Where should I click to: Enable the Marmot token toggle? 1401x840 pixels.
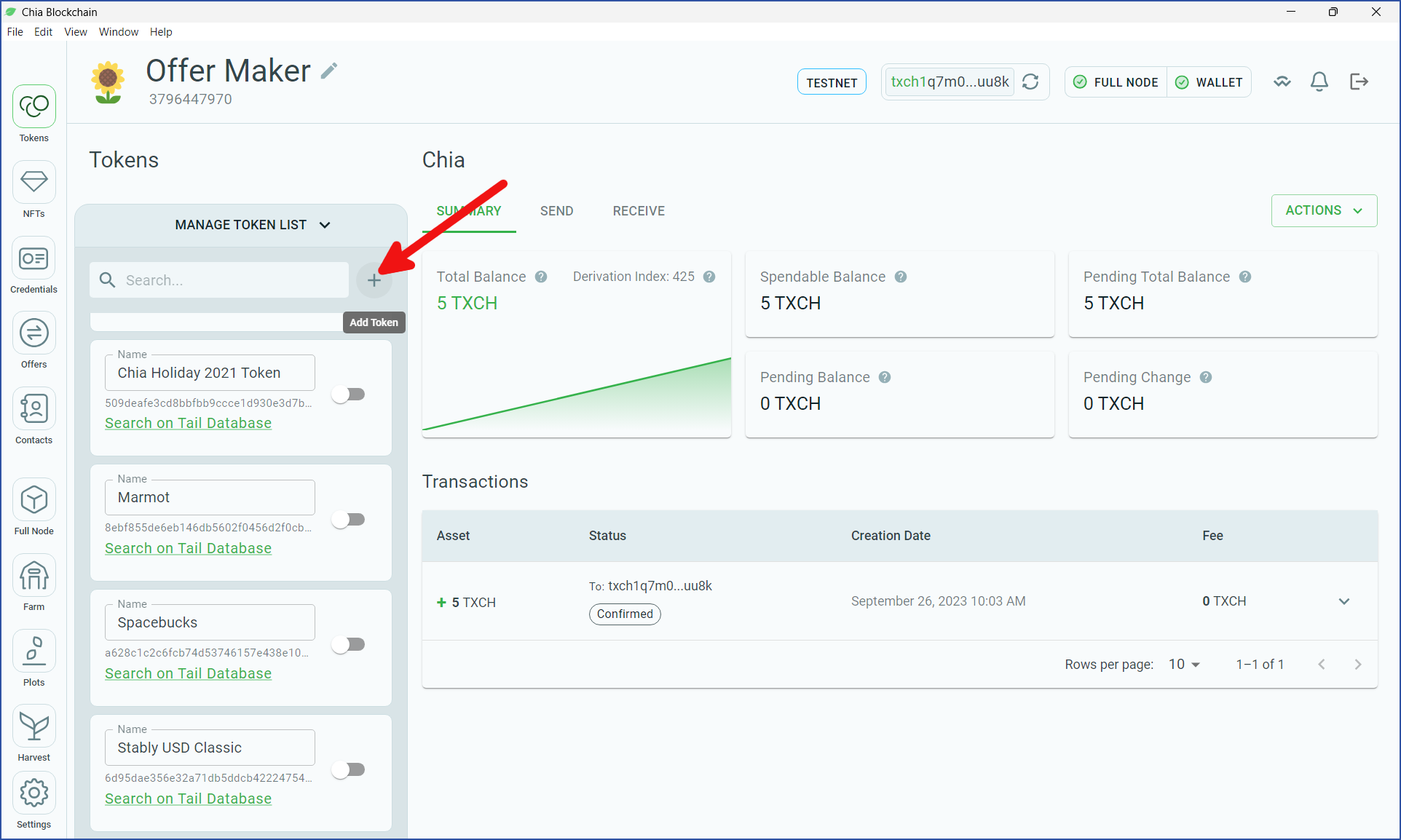click(348, 520)
